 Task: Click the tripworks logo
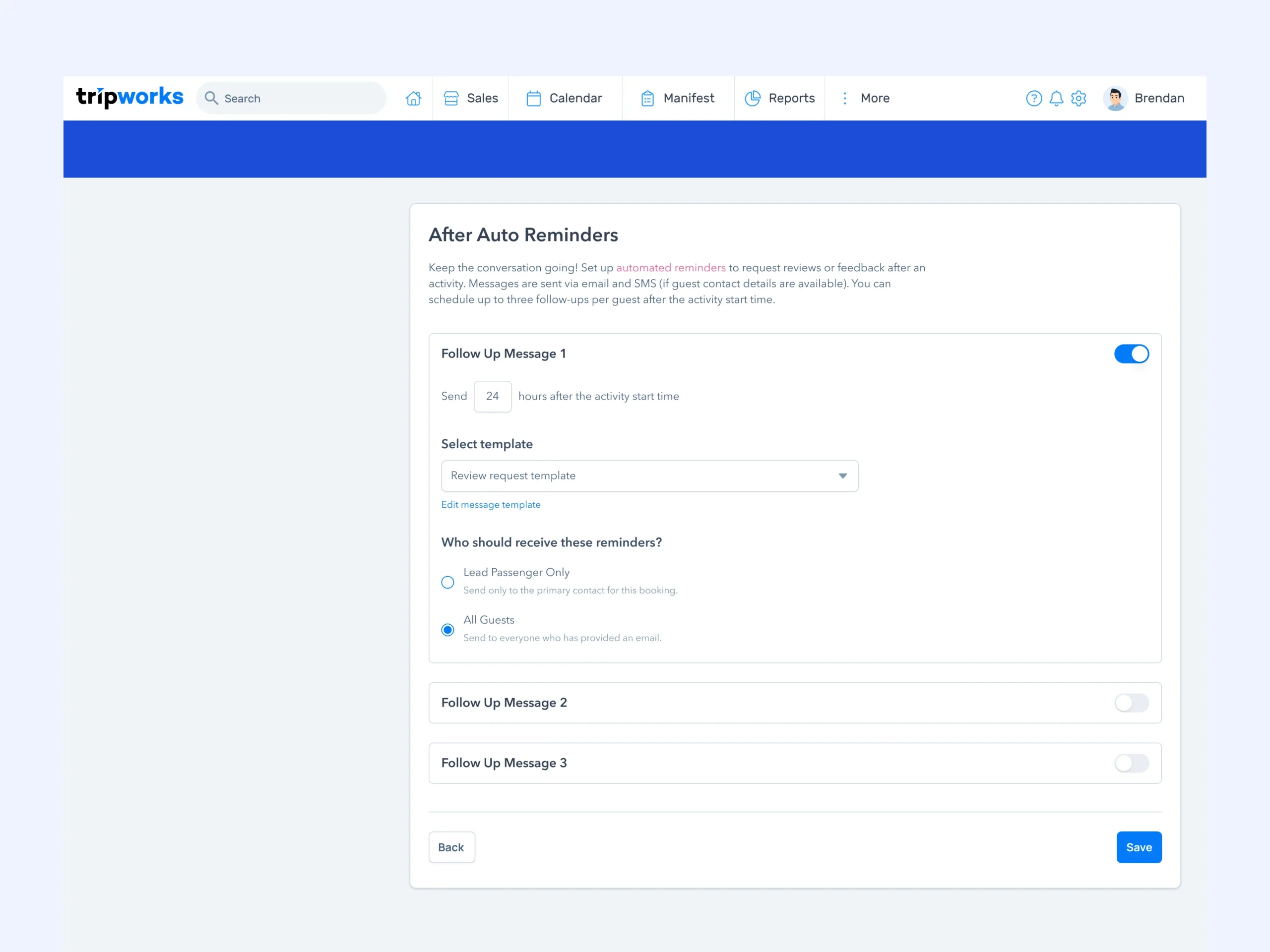pyautogui.click(x=130, y=97)
